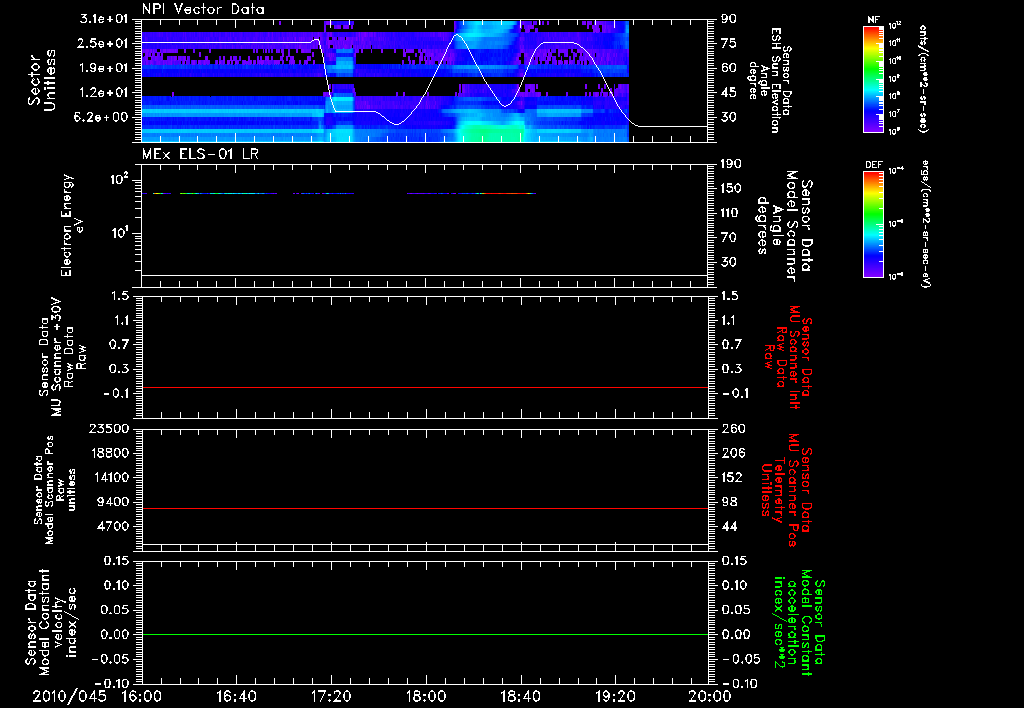Click the 18:40 time tick label

(520, 696)
